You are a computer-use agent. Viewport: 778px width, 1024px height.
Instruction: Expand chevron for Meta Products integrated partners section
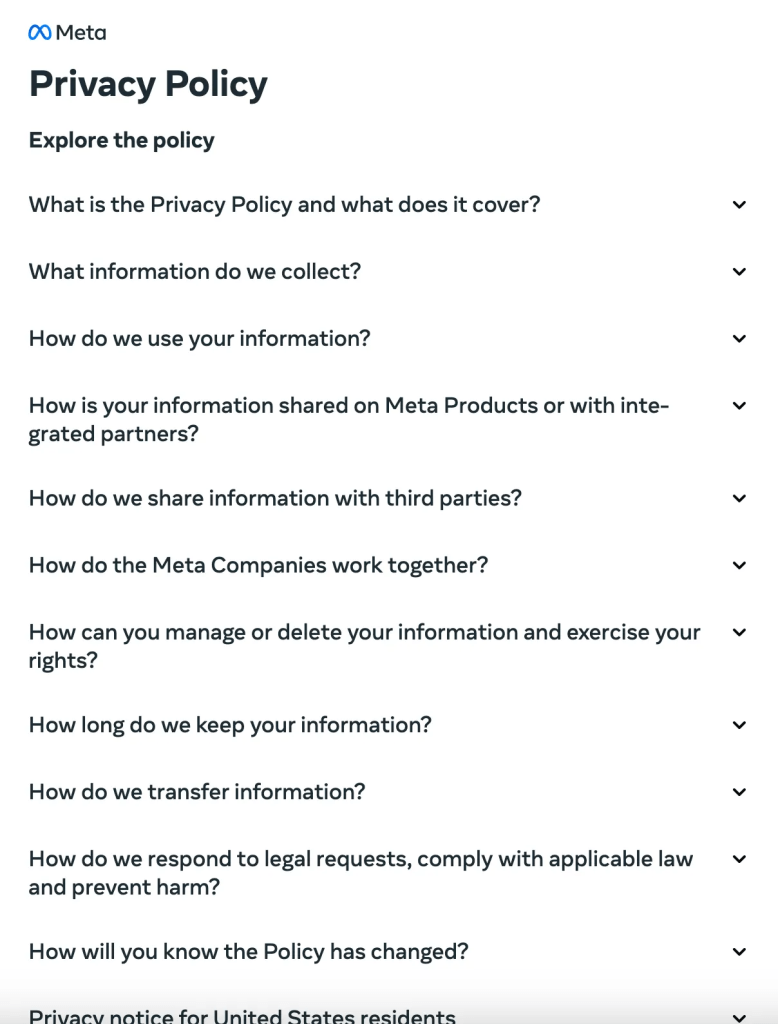coord(739,406)
